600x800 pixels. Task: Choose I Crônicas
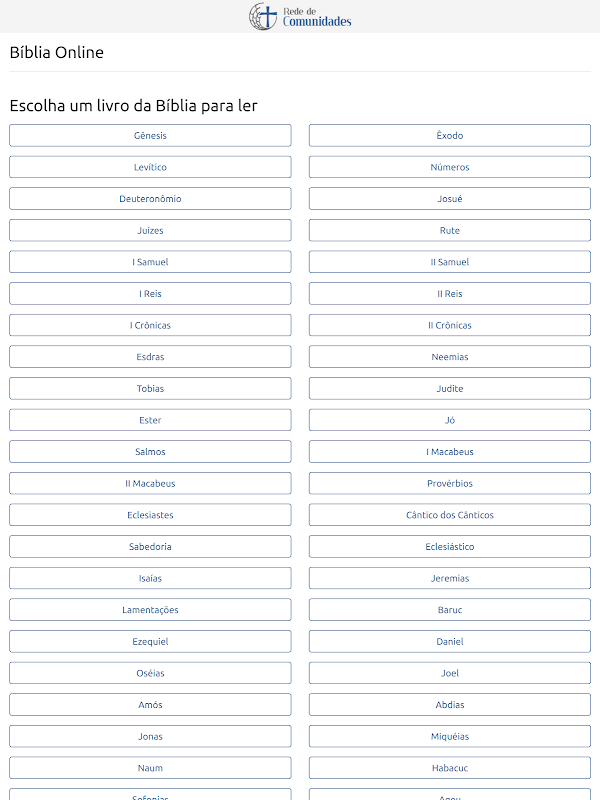150,325
